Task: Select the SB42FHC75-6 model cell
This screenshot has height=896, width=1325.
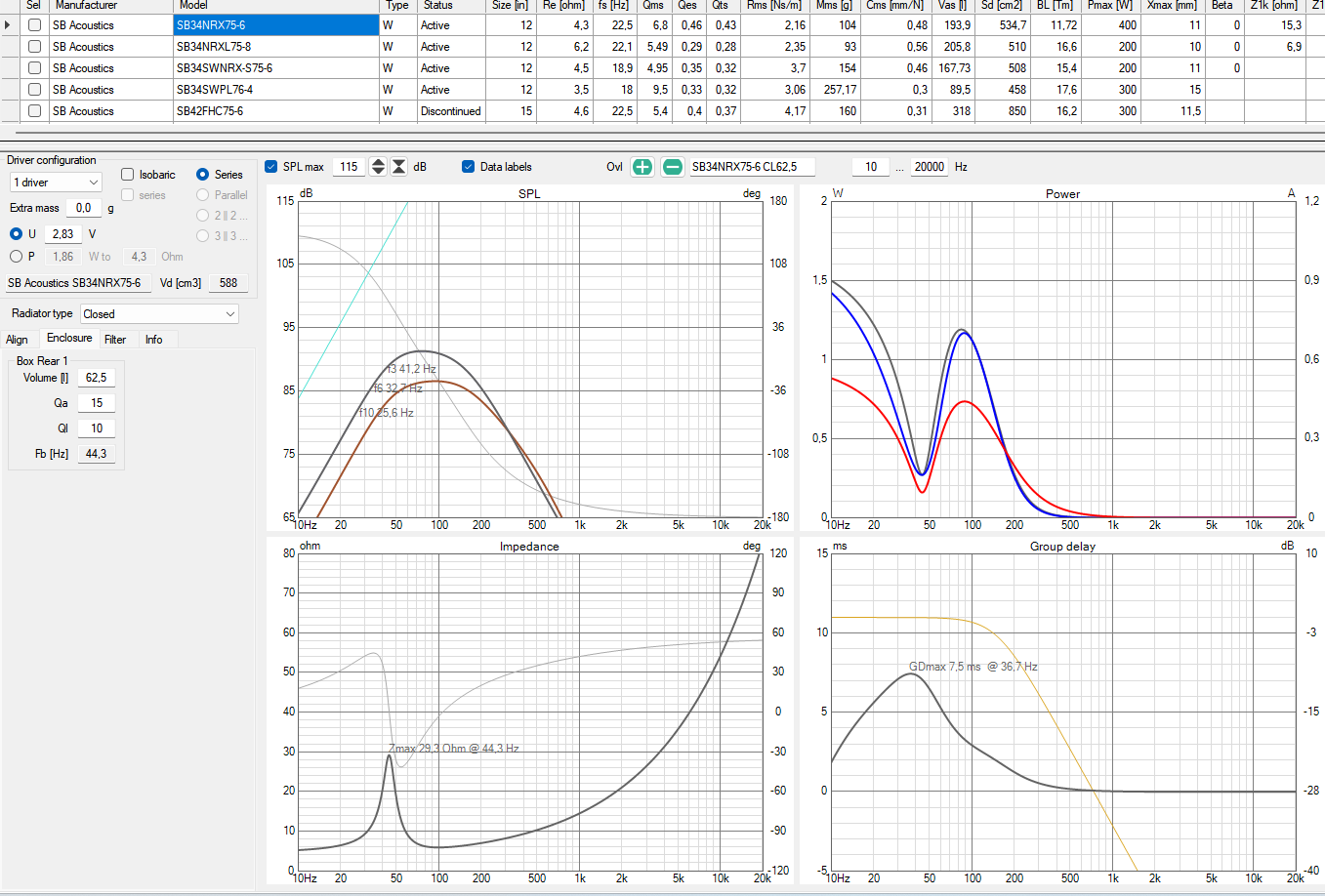Action: click(x=275, y=111)
